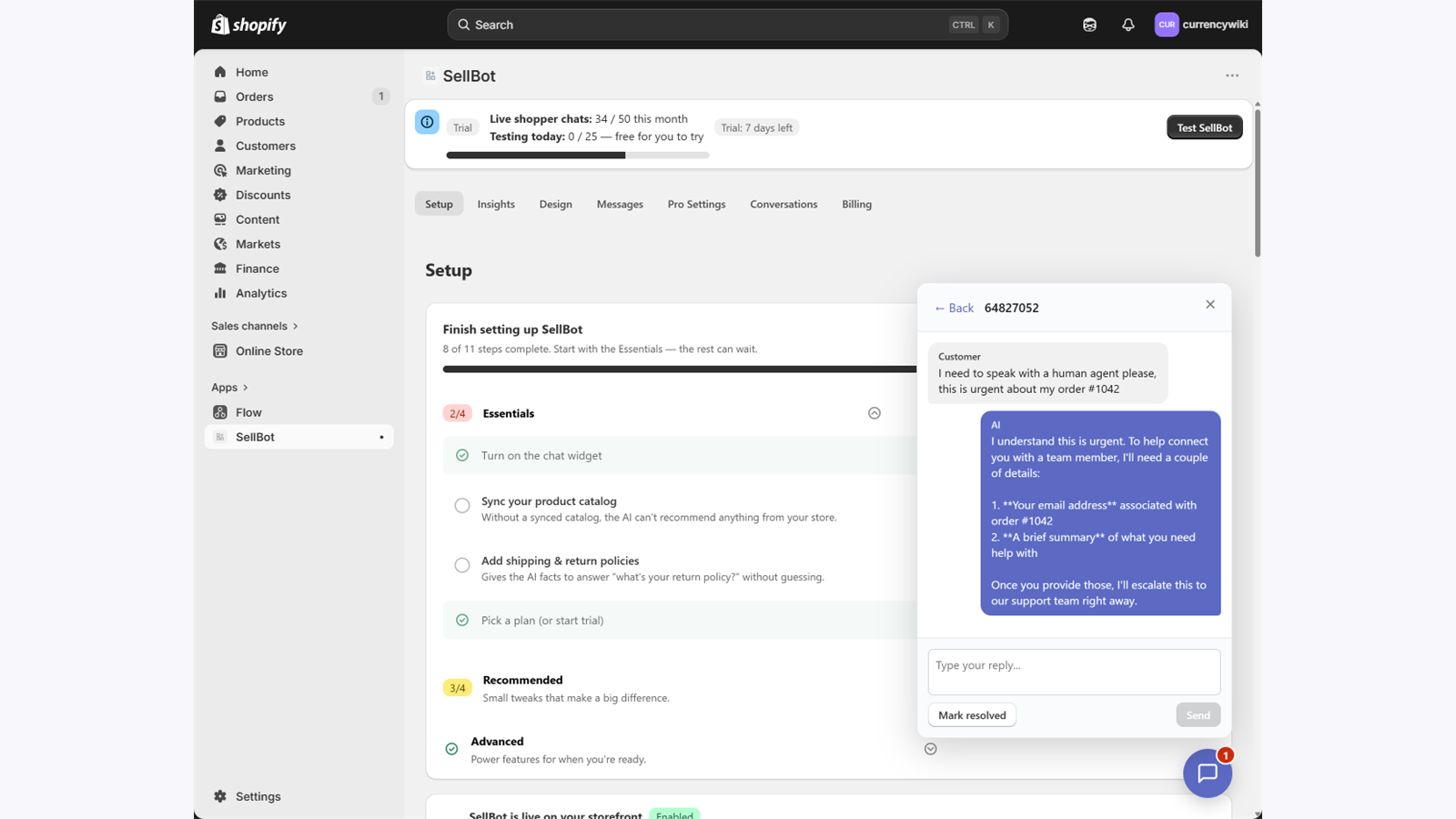Click the customer message bubble
This screenshot has width=1456, height=819.
tap(1047, 373)
